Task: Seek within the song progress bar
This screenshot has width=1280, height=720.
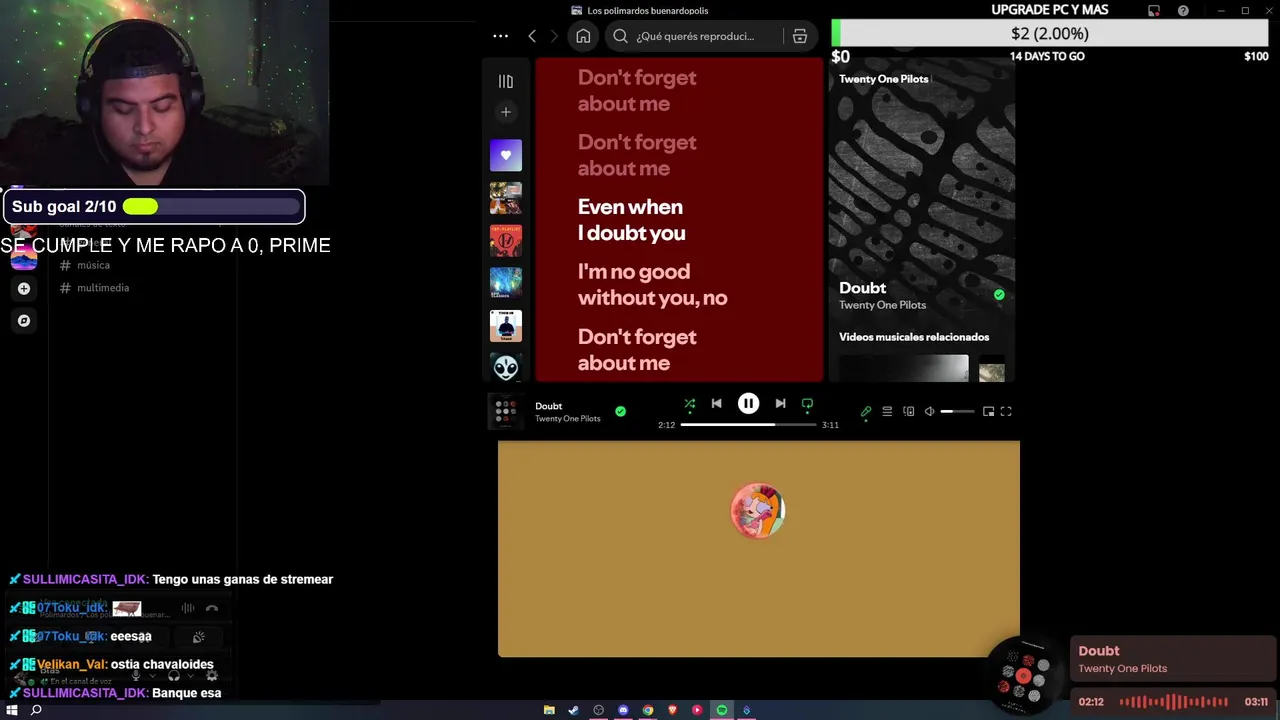Action: point(748,425)
